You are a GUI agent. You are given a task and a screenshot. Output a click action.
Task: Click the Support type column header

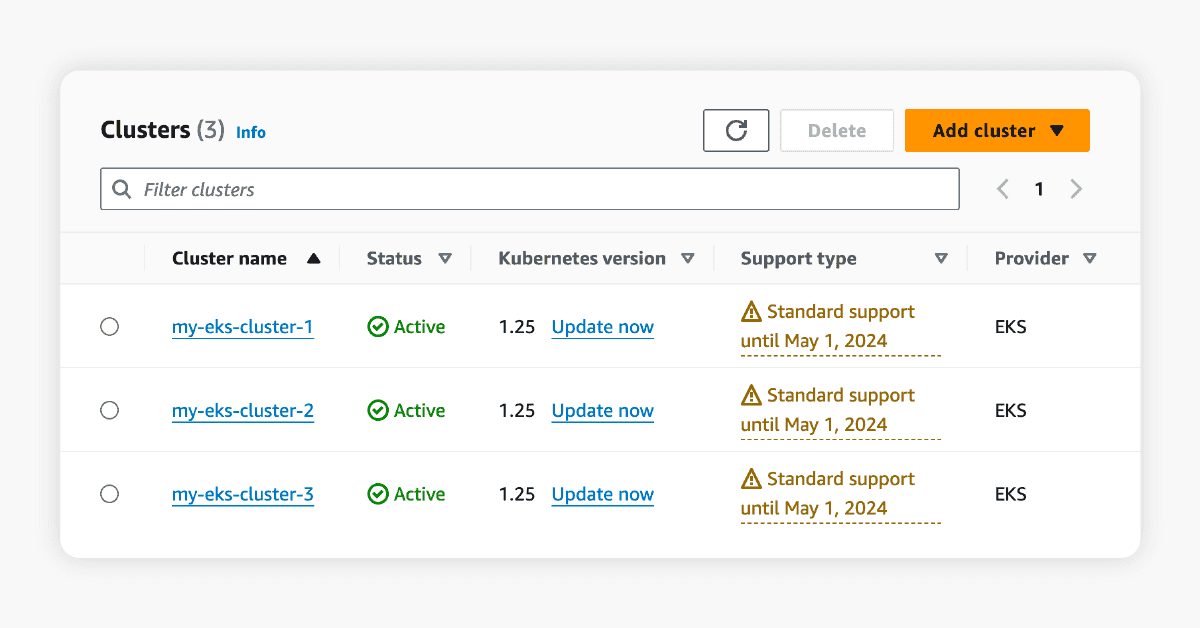(798, 259)
